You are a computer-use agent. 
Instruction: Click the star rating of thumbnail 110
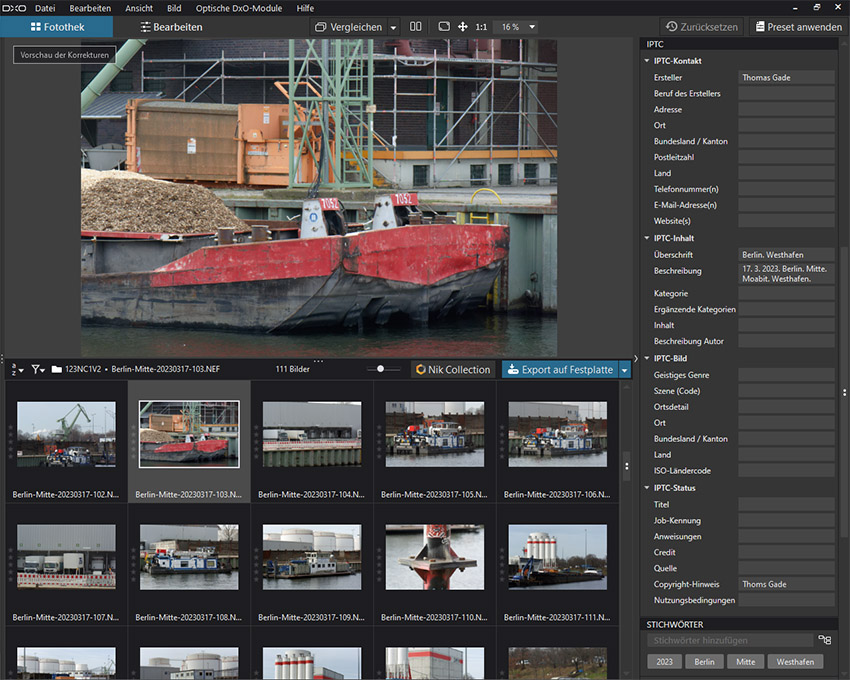[379, 564]
